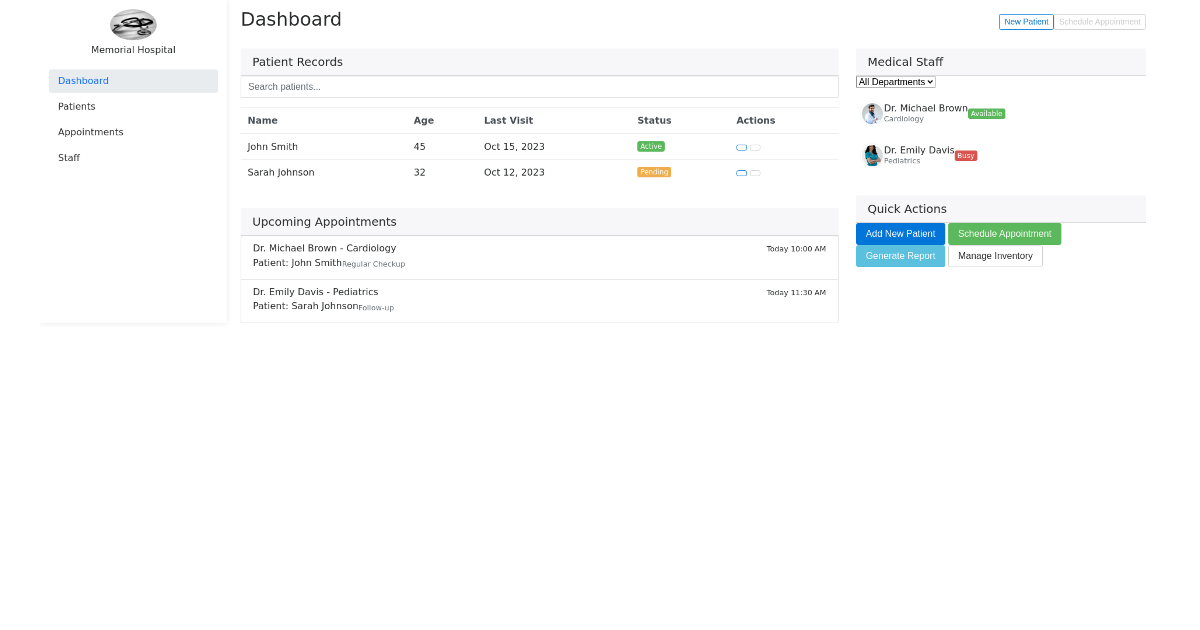The height and width of the screenshot is (630, 1200).
Task: Select Patients in the sidebar
Action: tap(77, 106)
